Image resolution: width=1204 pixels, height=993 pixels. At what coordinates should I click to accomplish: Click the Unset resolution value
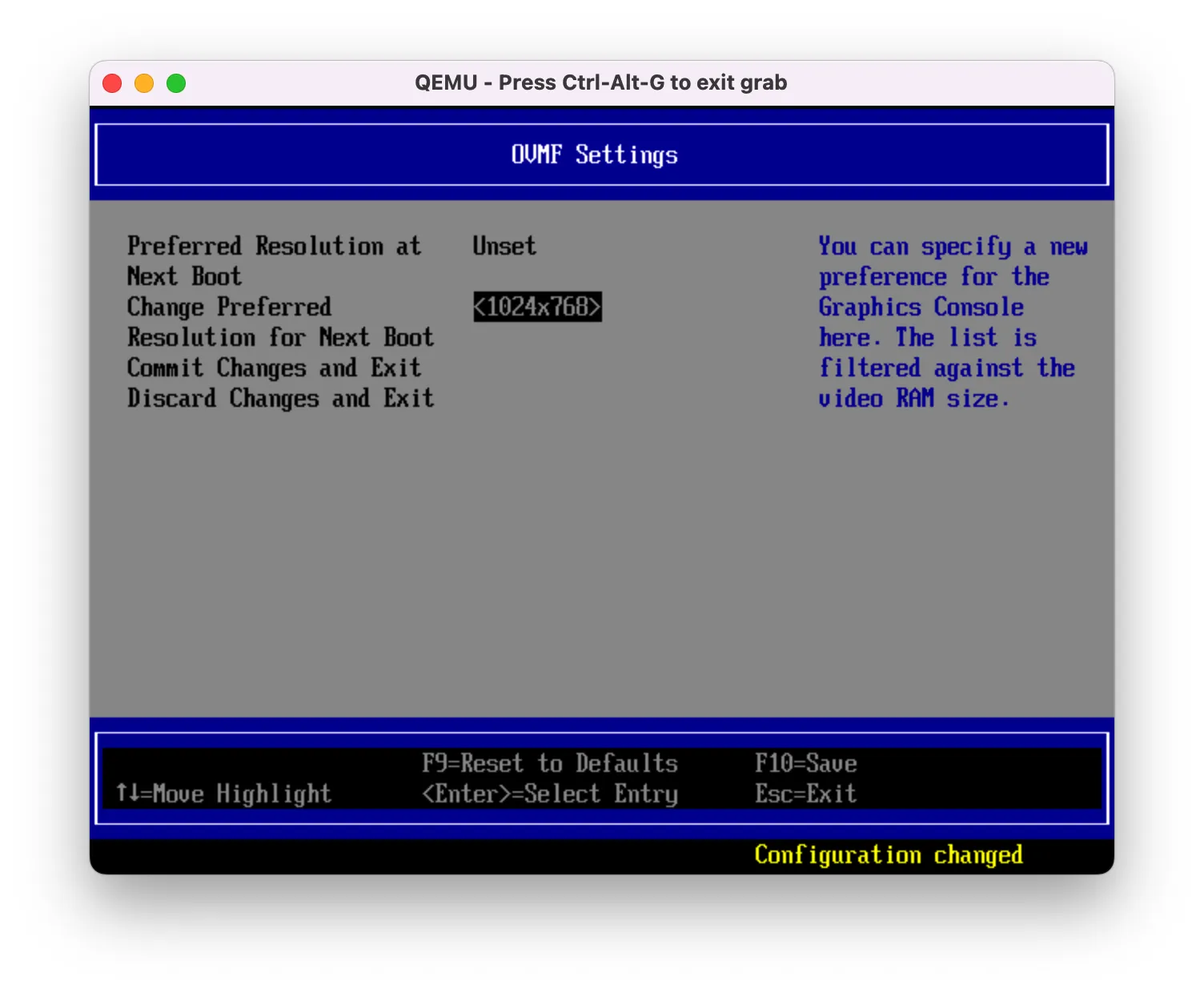(x=504, y=246)
